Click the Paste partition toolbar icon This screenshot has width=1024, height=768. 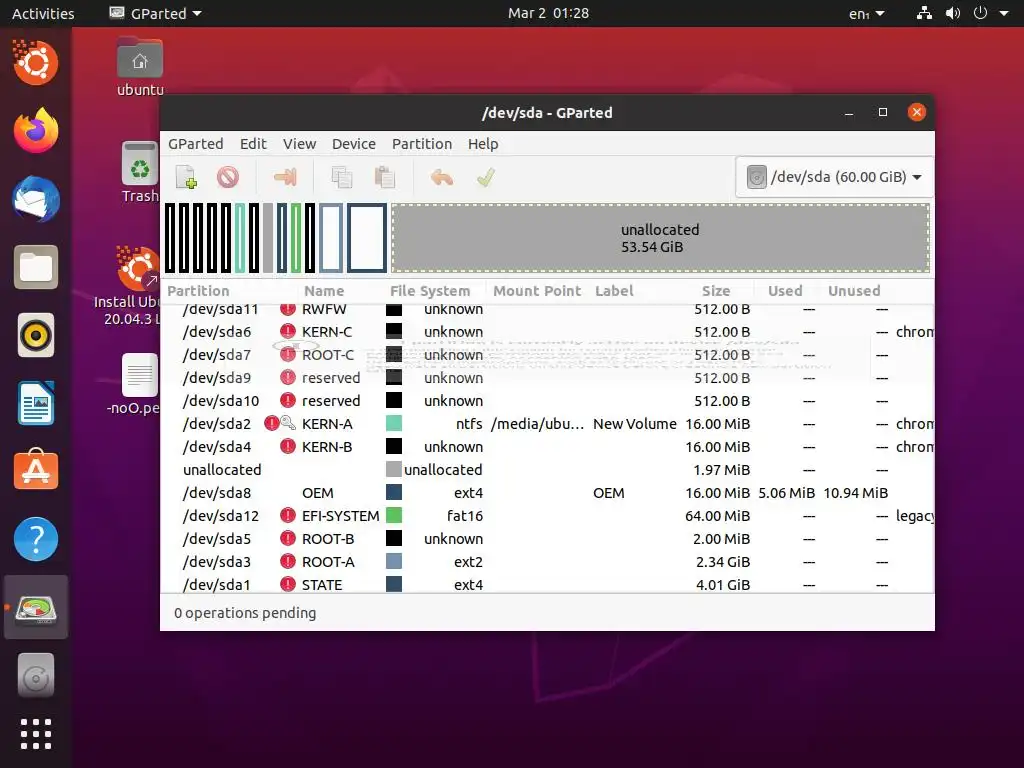pyautogui.click(x=385, y=177)
